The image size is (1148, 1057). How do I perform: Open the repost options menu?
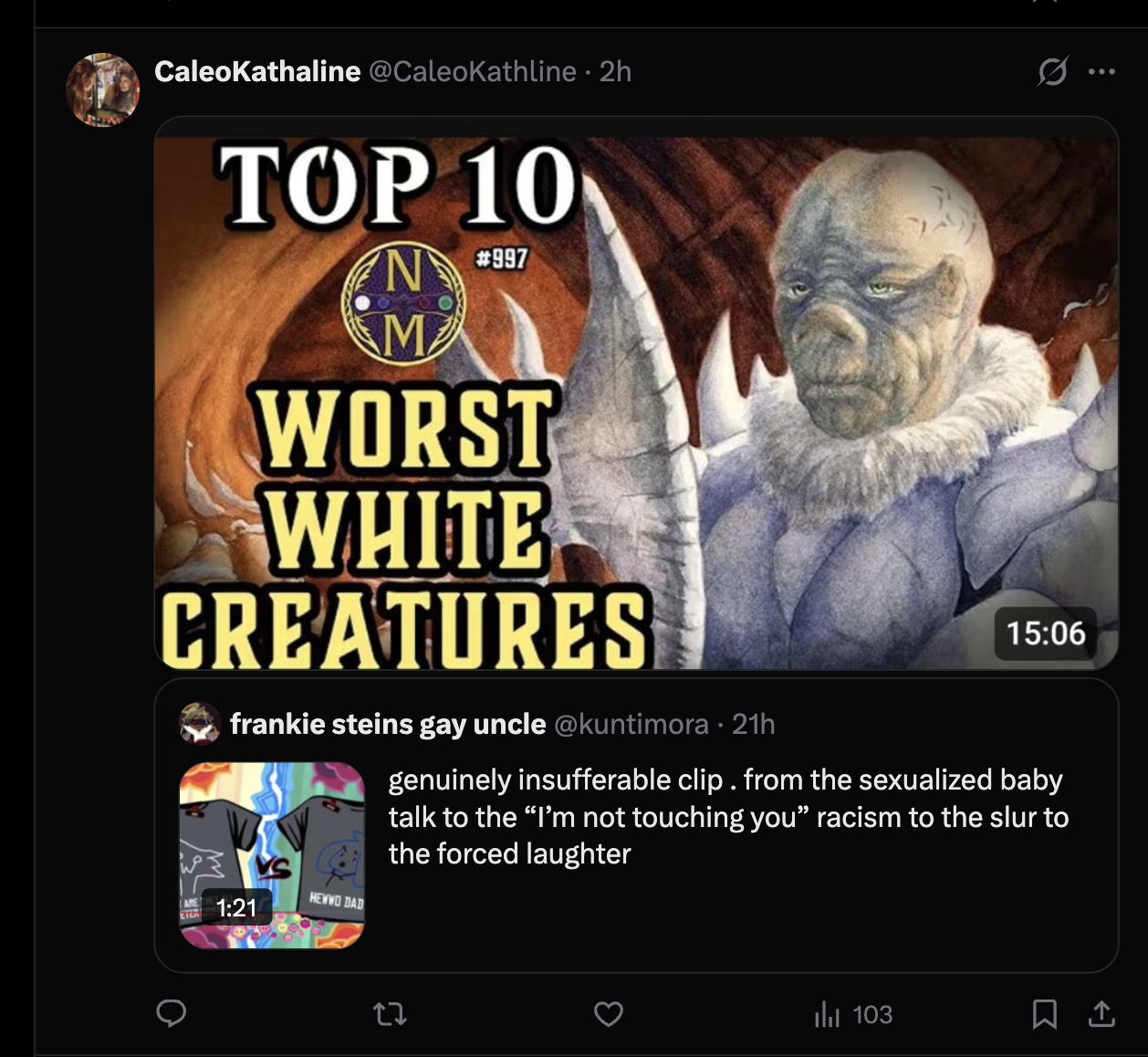click(x=391, y=1013)
